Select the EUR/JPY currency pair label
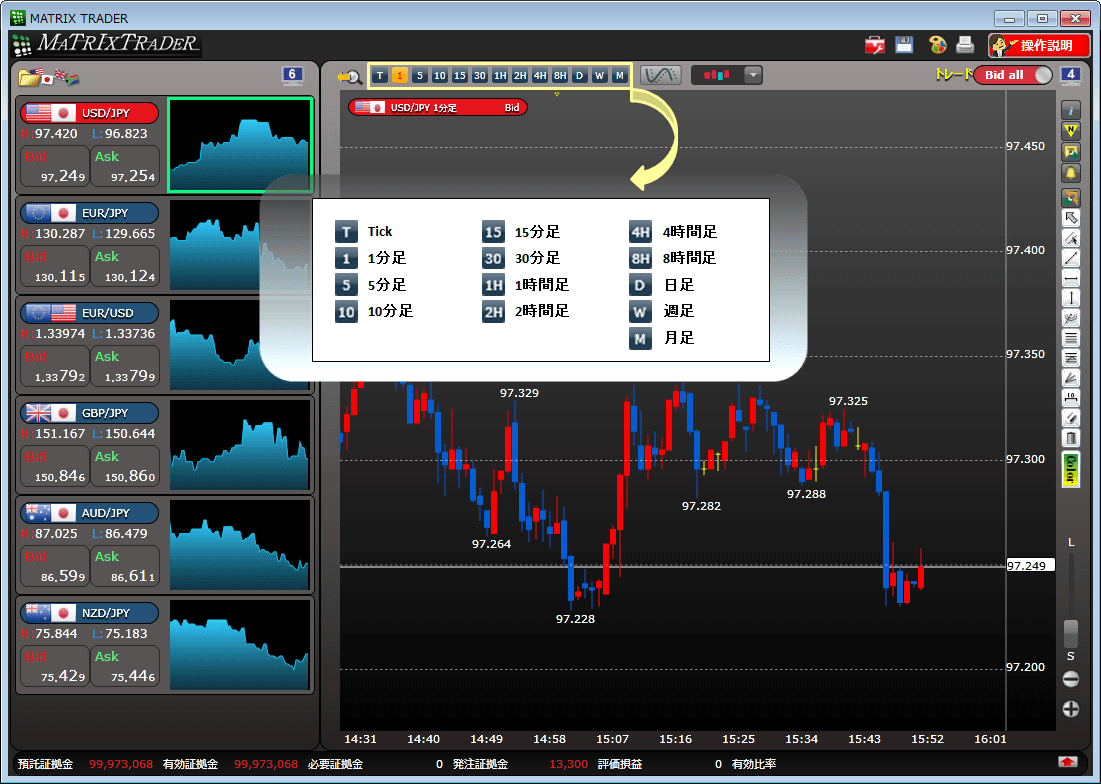This screenshot has width=1101, height=784. tap(90, 213)
